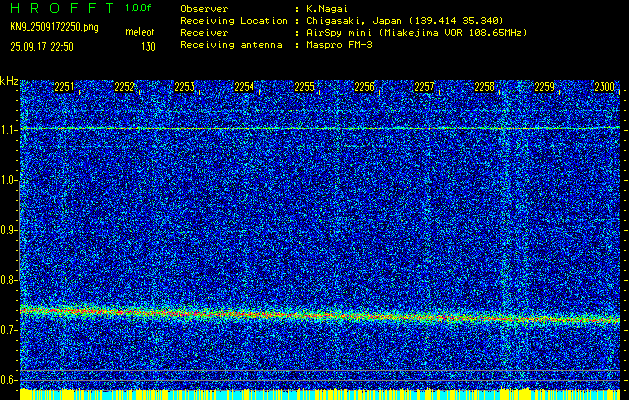
Task: Click the 1.0 frequency axis label
Action: [8, 181]
